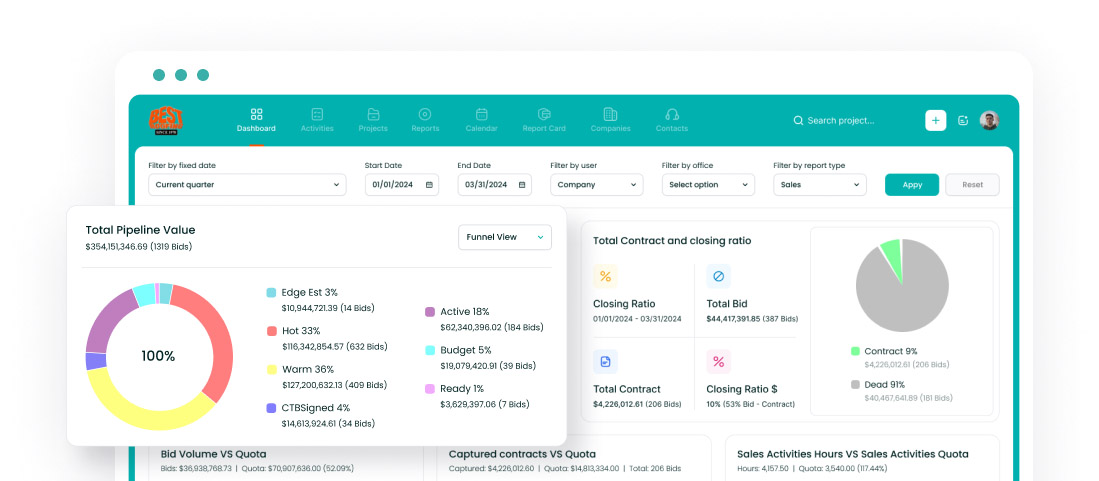Viewport: 1099px width, 481px height.
Task: Click the Budget legend cyan swatch
Action: (x=430, y=351)
